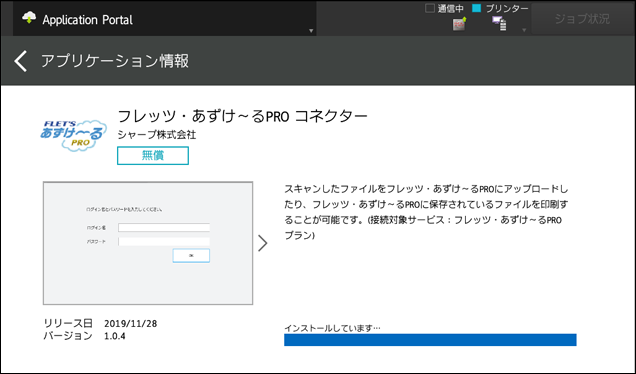Click the app title フレッツ・あずけ～るPRO コネクター
636x374 pixels.
tap(243, 116)
